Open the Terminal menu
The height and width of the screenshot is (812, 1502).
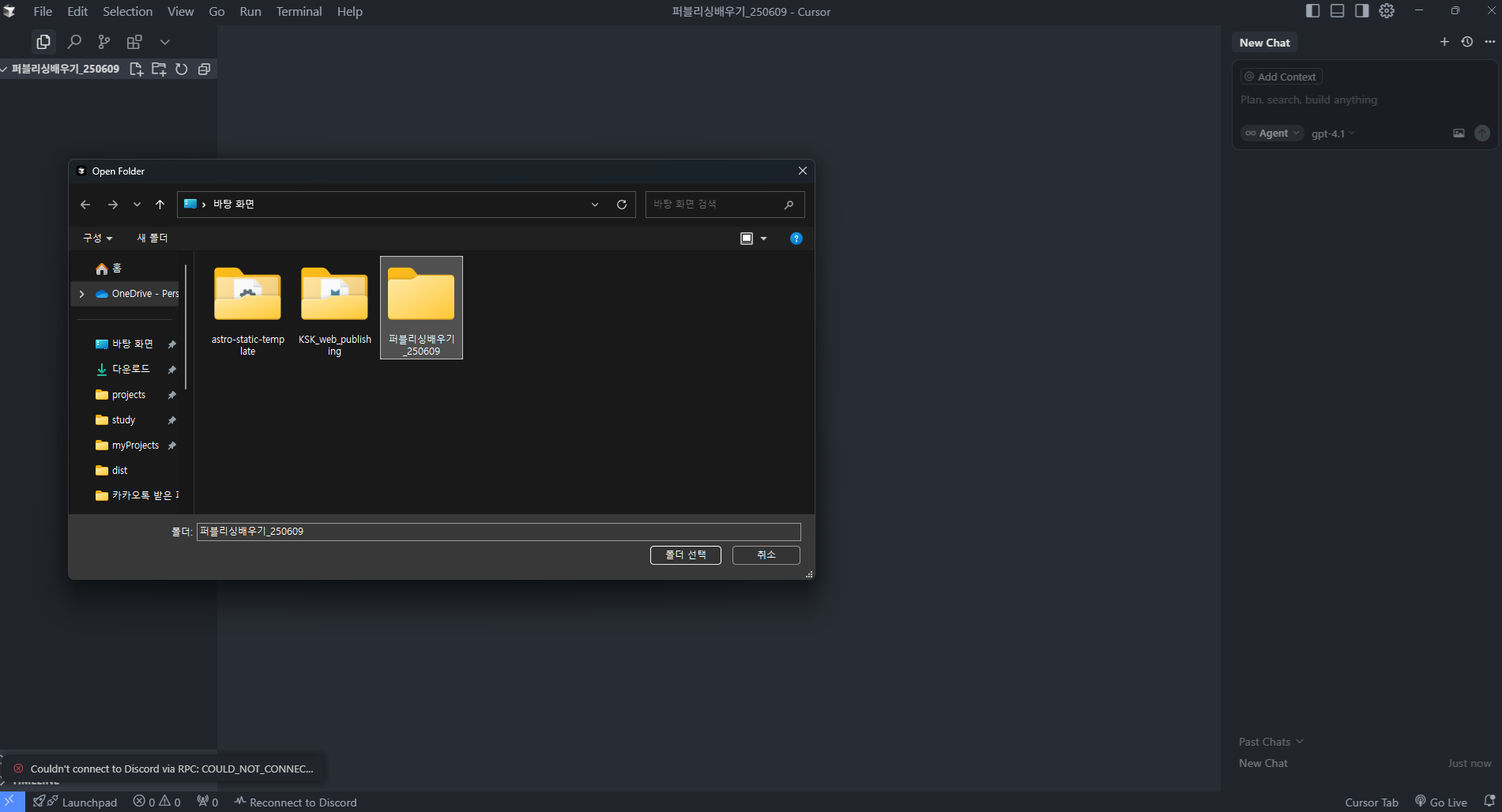pos(299,11)
